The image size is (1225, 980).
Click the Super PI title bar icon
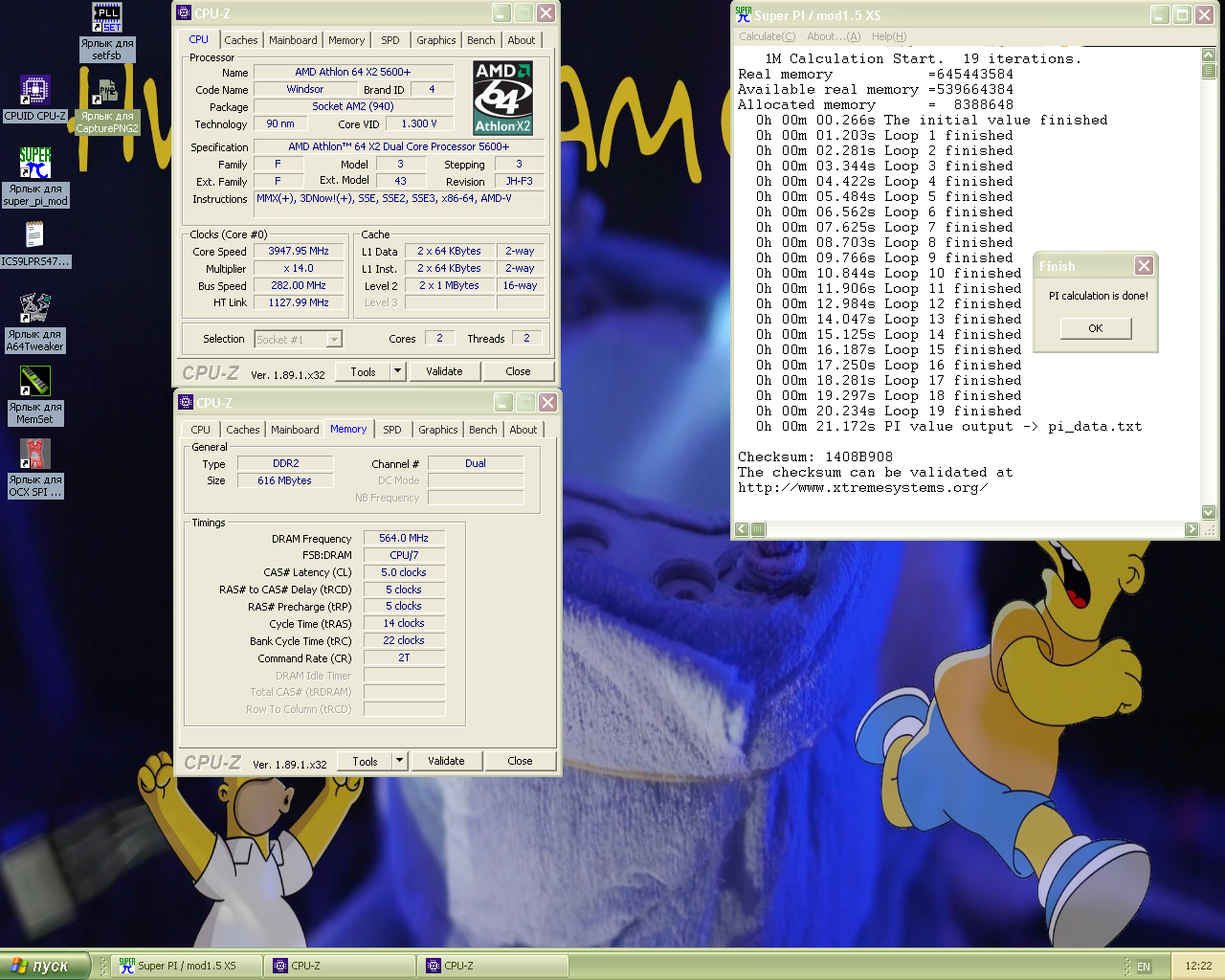pos(744,15)
